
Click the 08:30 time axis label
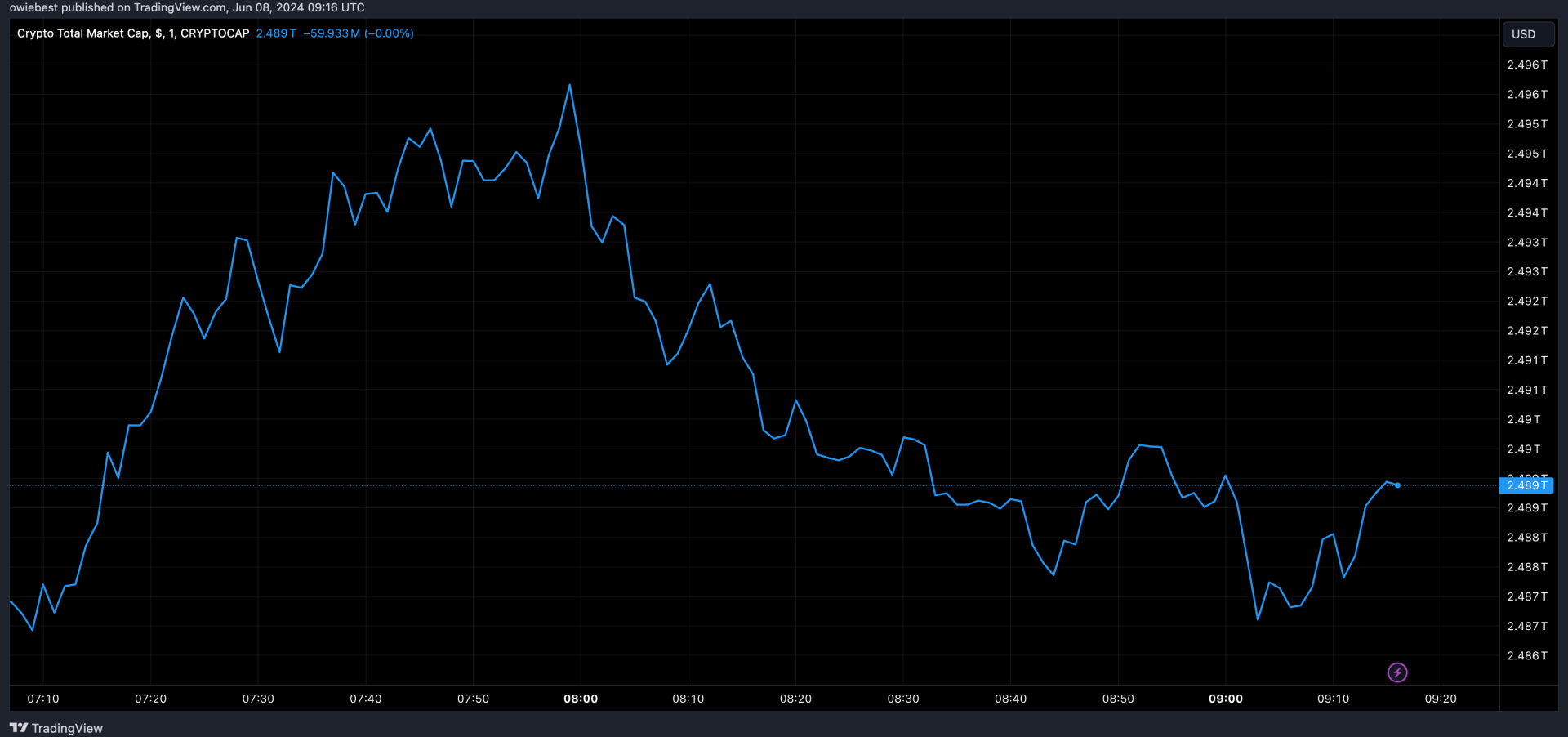pos(903,699)
